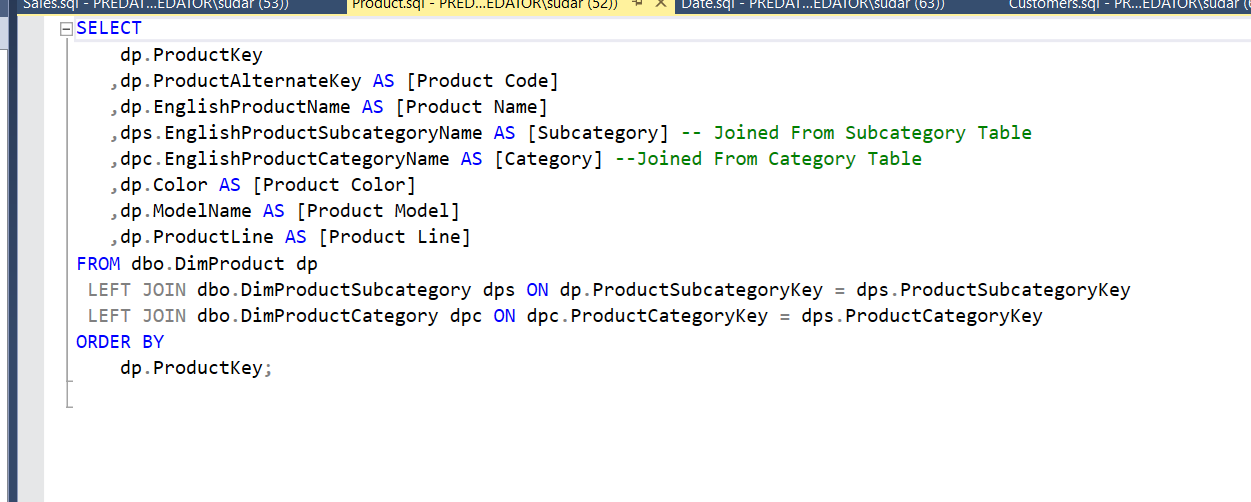
Task: Pin the Product.sql tab
Action: click(x=636, y=4)
